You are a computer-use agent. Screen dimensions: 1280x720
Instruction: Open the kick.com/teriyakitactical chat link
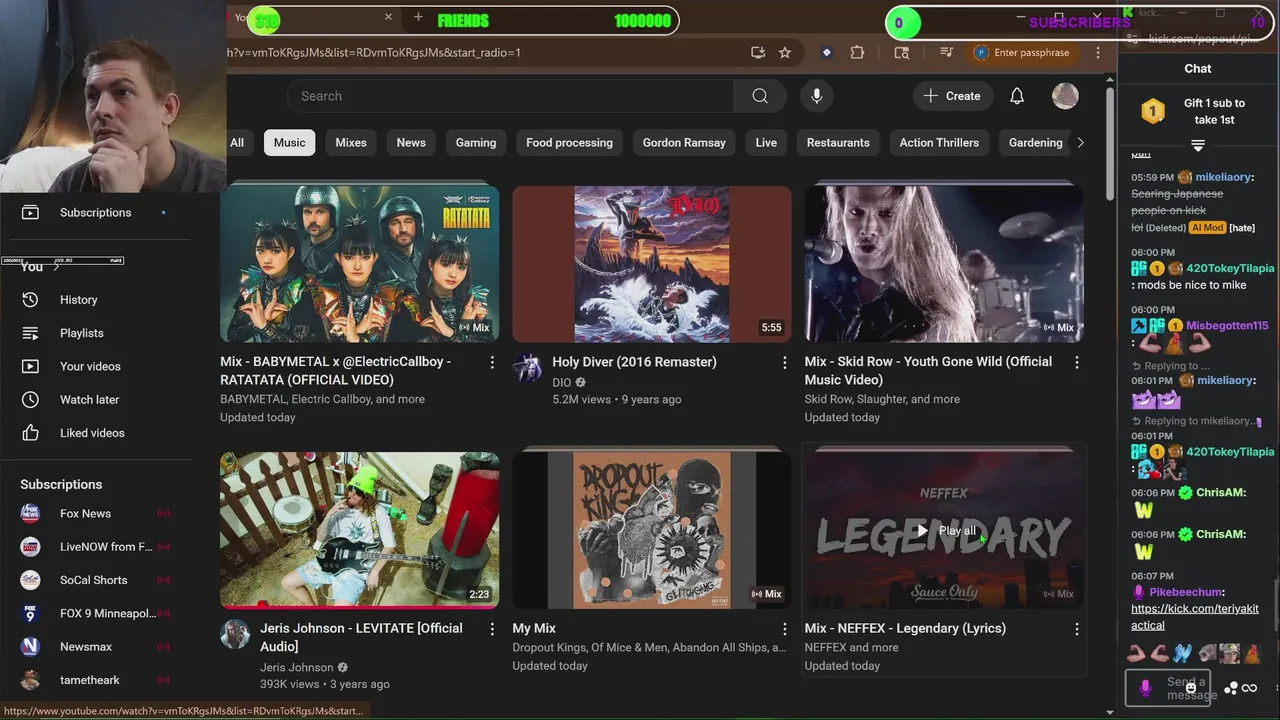[1195, 617]
